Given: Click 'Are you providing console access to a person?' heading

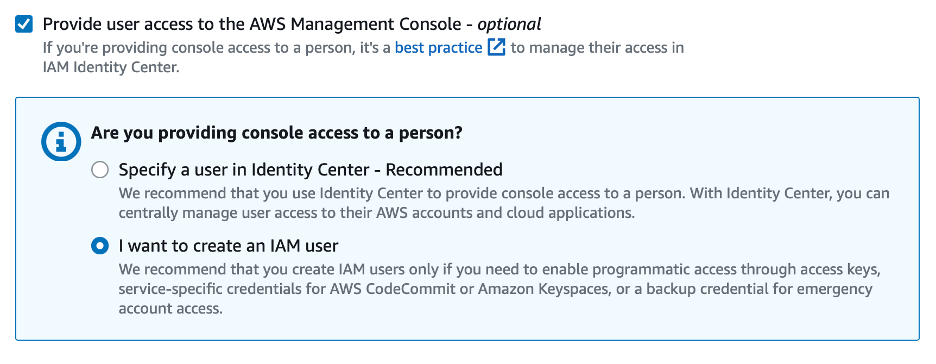Looking at the screenshot, I should tap(277, 132).
